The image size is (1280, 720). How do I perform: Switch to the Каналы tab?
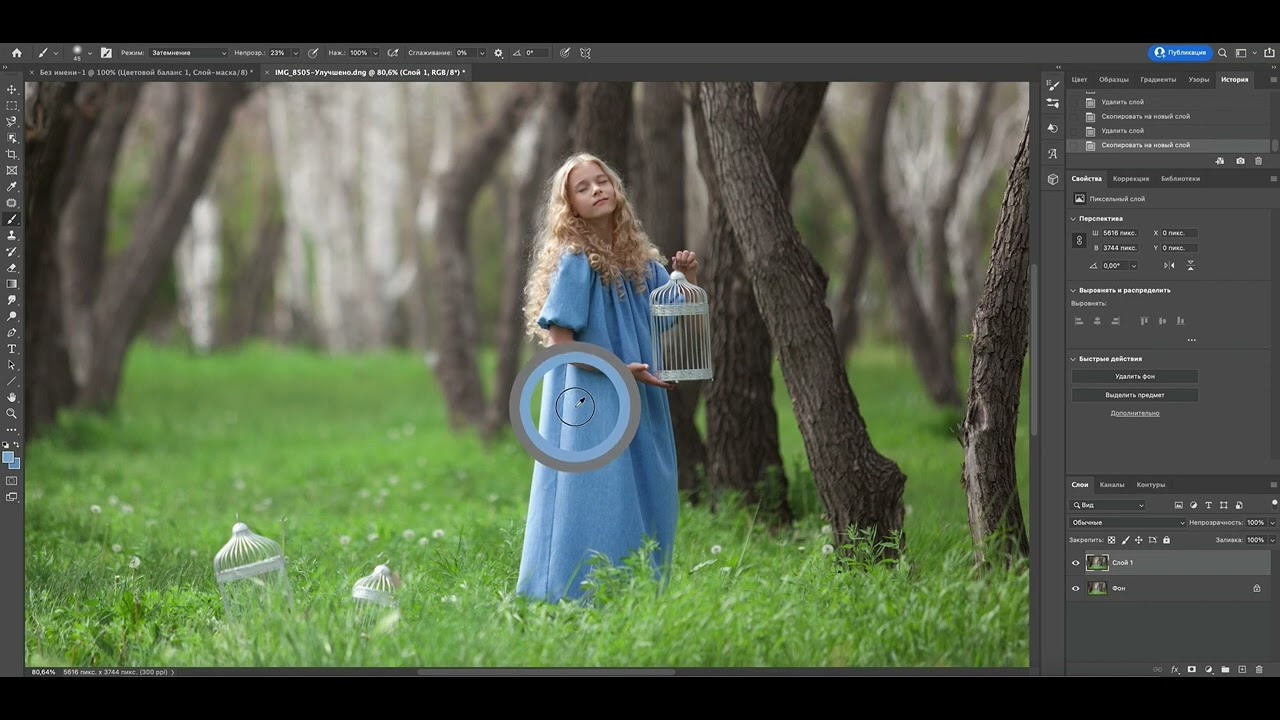click(1112, 485)
